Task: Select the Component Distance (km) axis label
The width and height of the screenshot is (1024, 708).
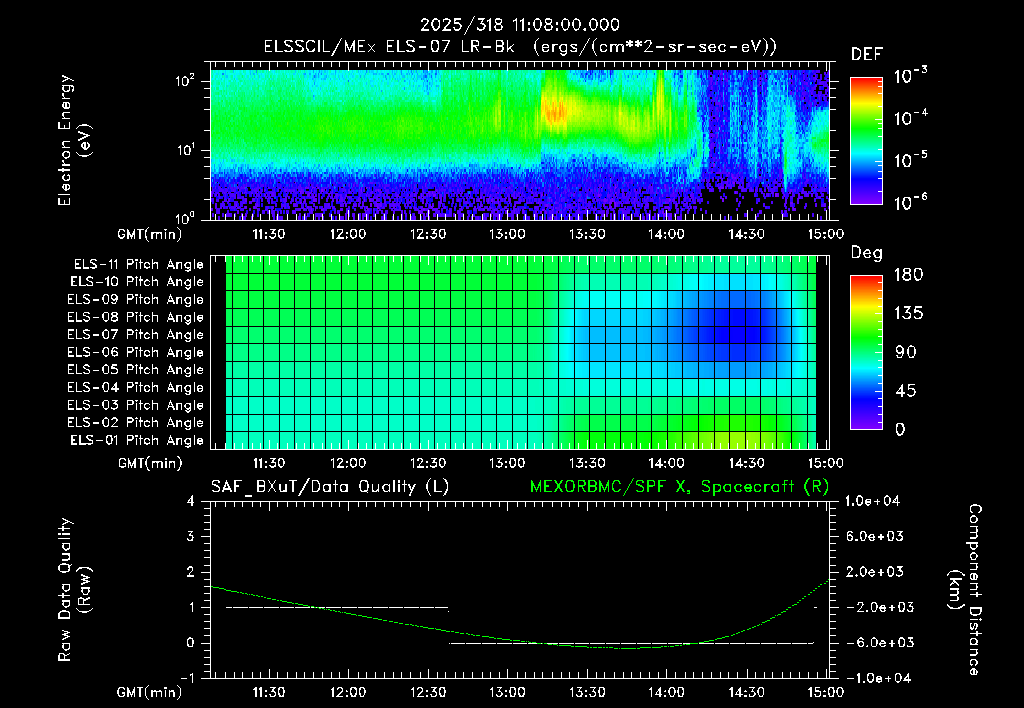Action: (x=965, y=589)
